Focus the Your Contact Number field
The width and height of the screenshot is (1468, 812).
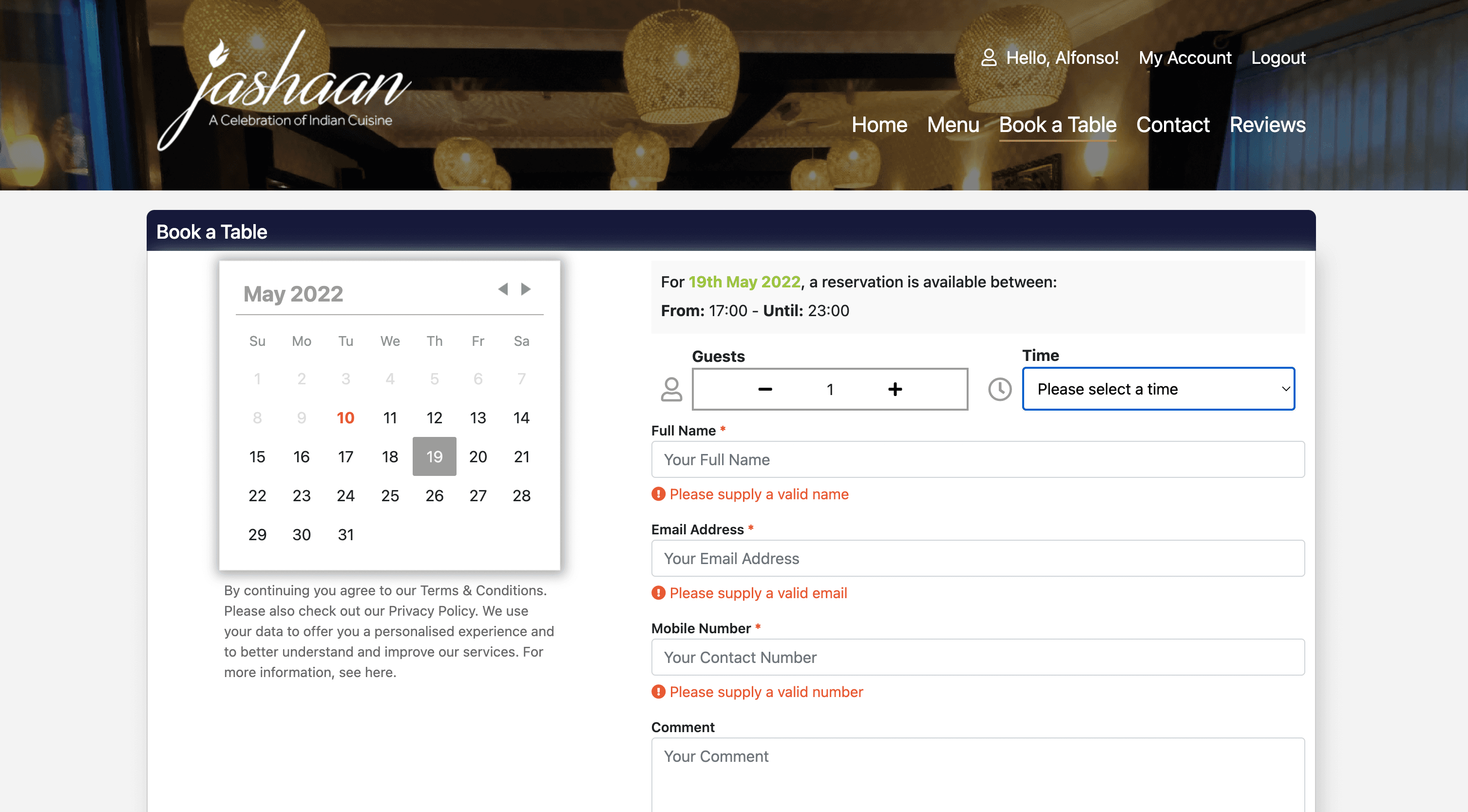tap(978, 657)
